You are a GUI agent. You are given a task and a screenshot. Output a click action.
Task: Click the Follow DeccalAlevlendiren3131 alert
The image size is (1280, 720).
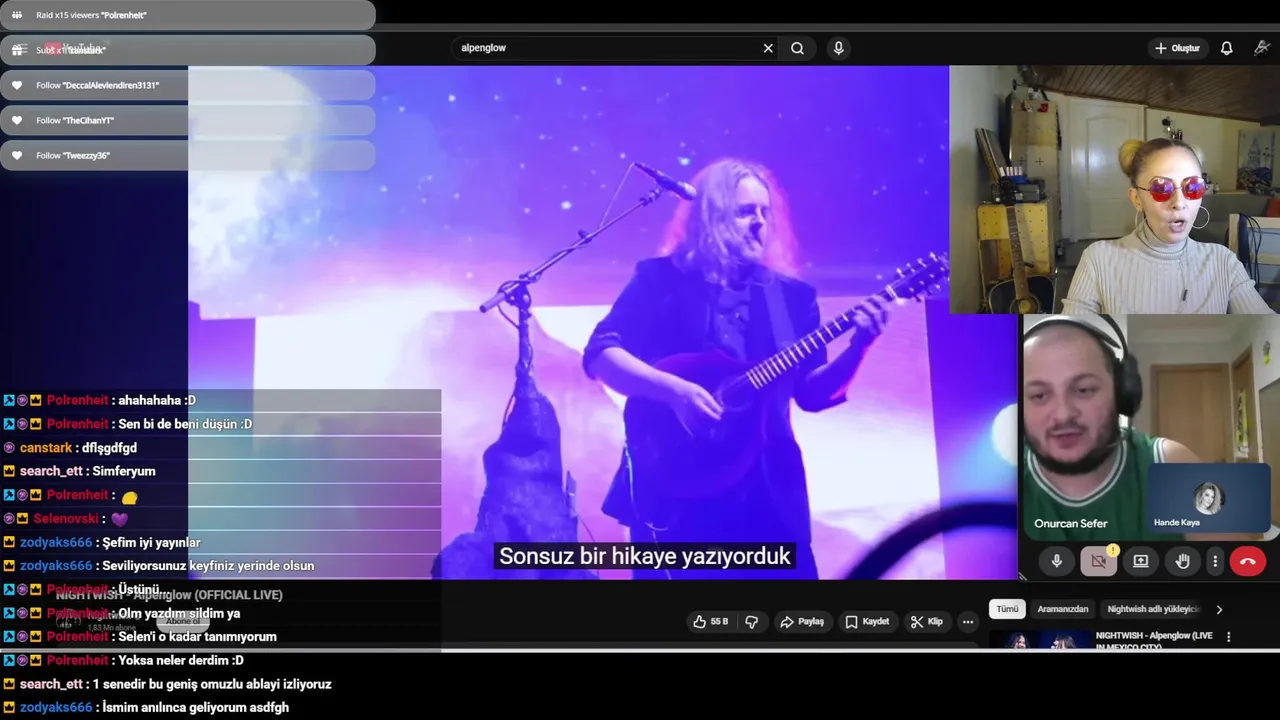point(188,85)
